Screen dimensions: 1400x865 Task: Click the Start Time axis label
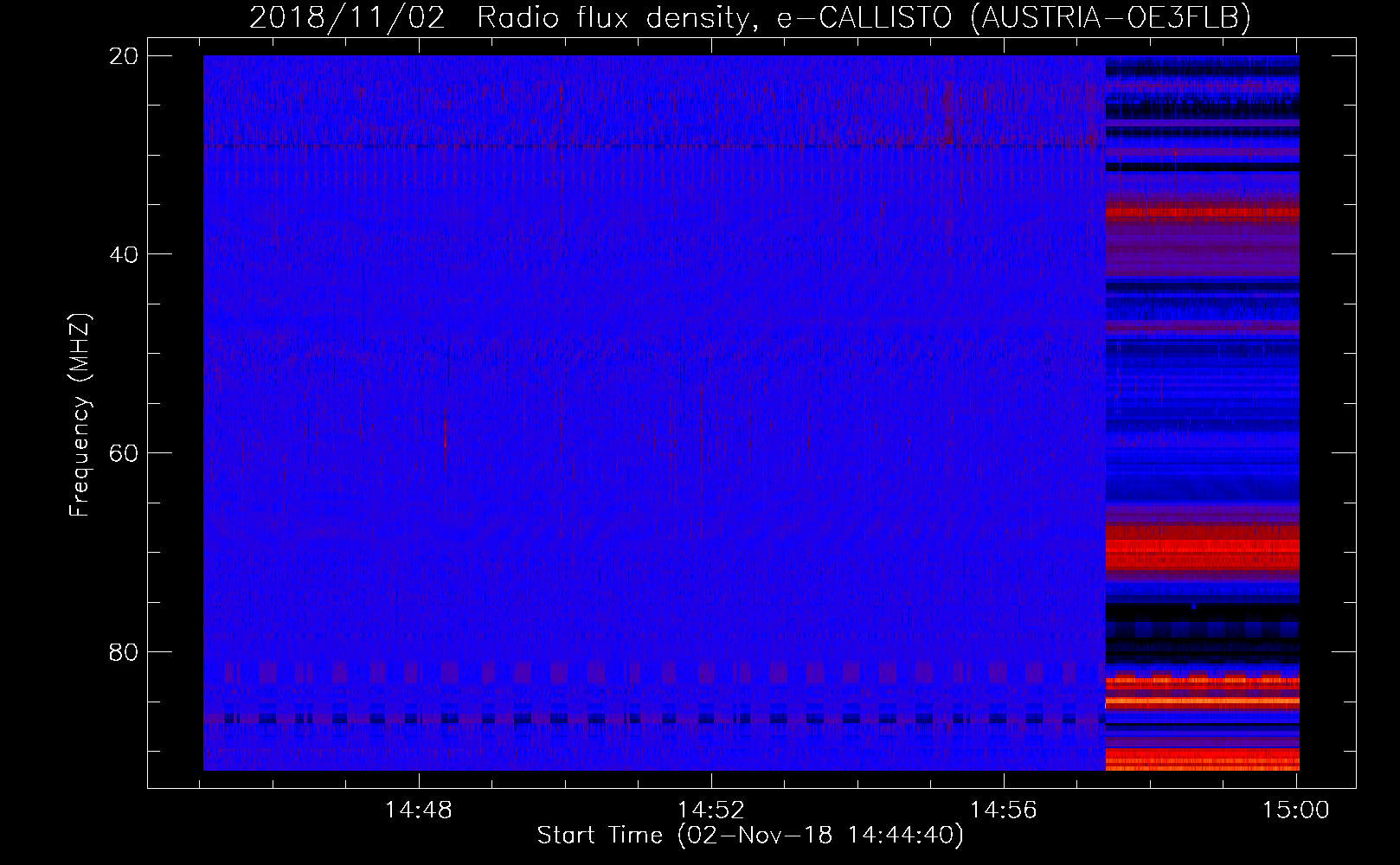750,836
